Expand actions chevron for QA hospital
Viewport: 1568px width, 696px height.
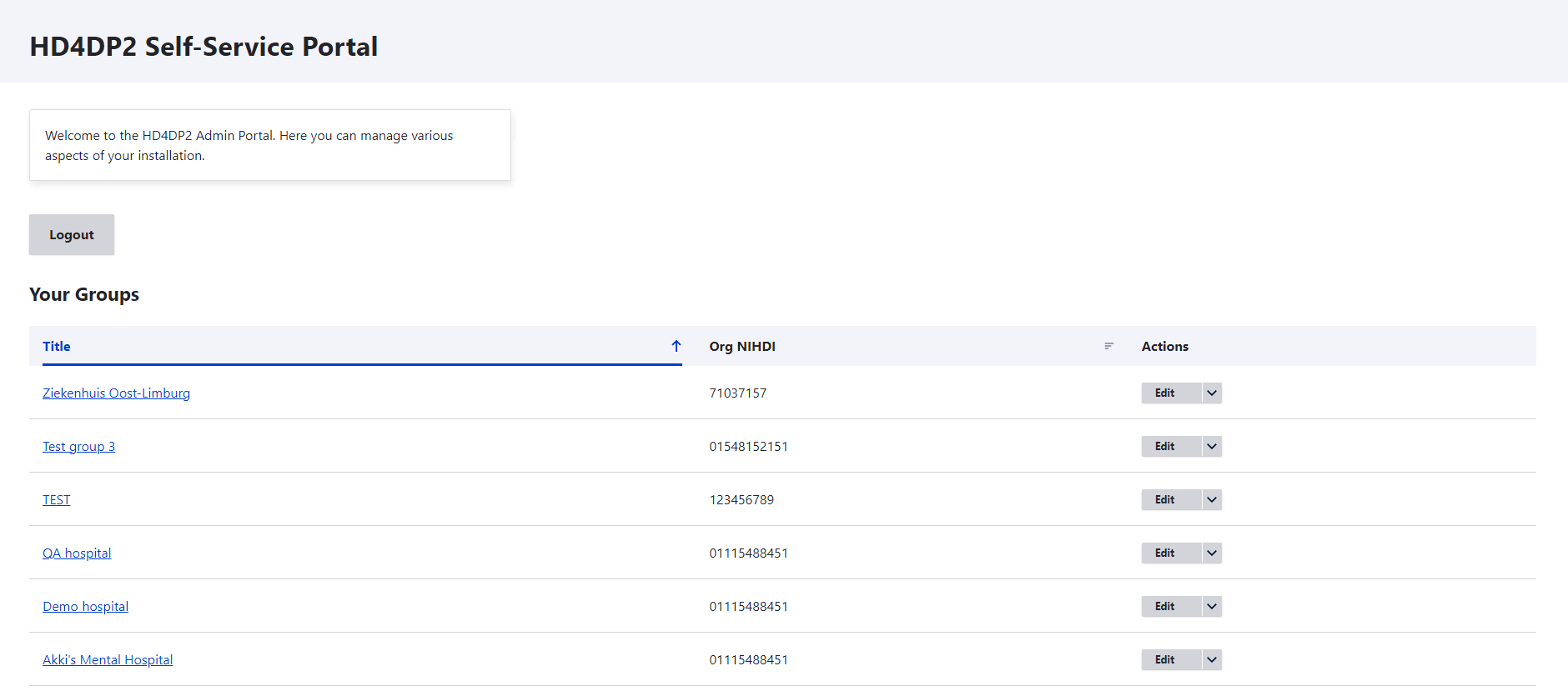point(1212,553)
